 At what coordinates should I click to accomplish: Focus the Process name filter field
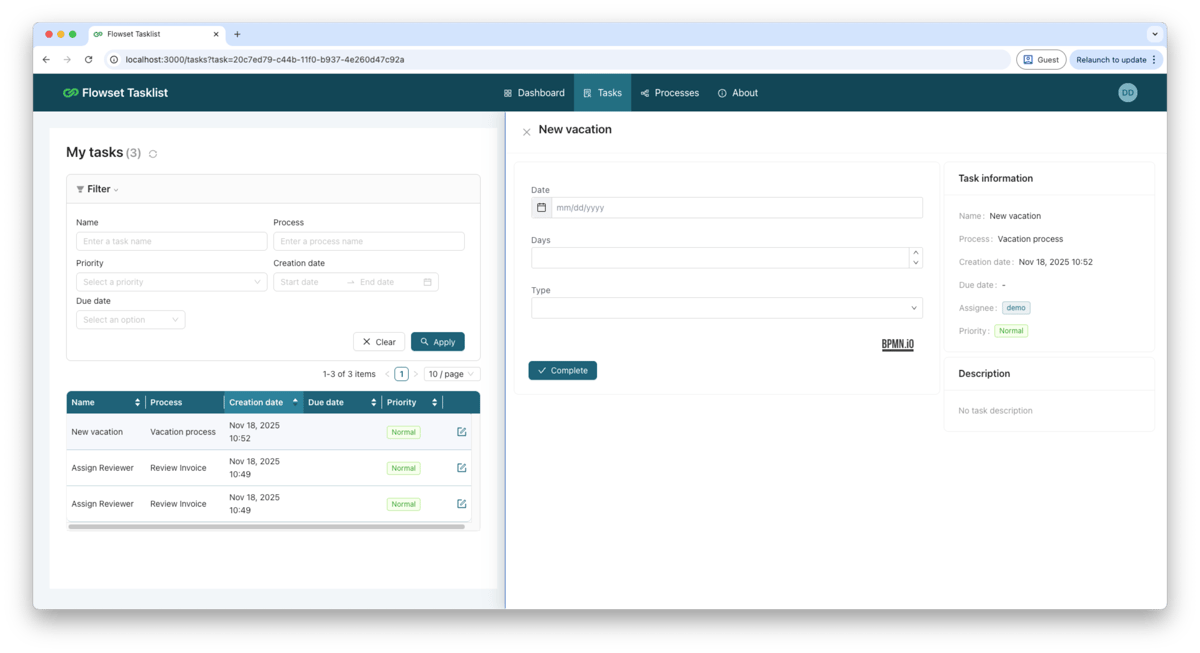pyautogui.click(x=369, y=241)
